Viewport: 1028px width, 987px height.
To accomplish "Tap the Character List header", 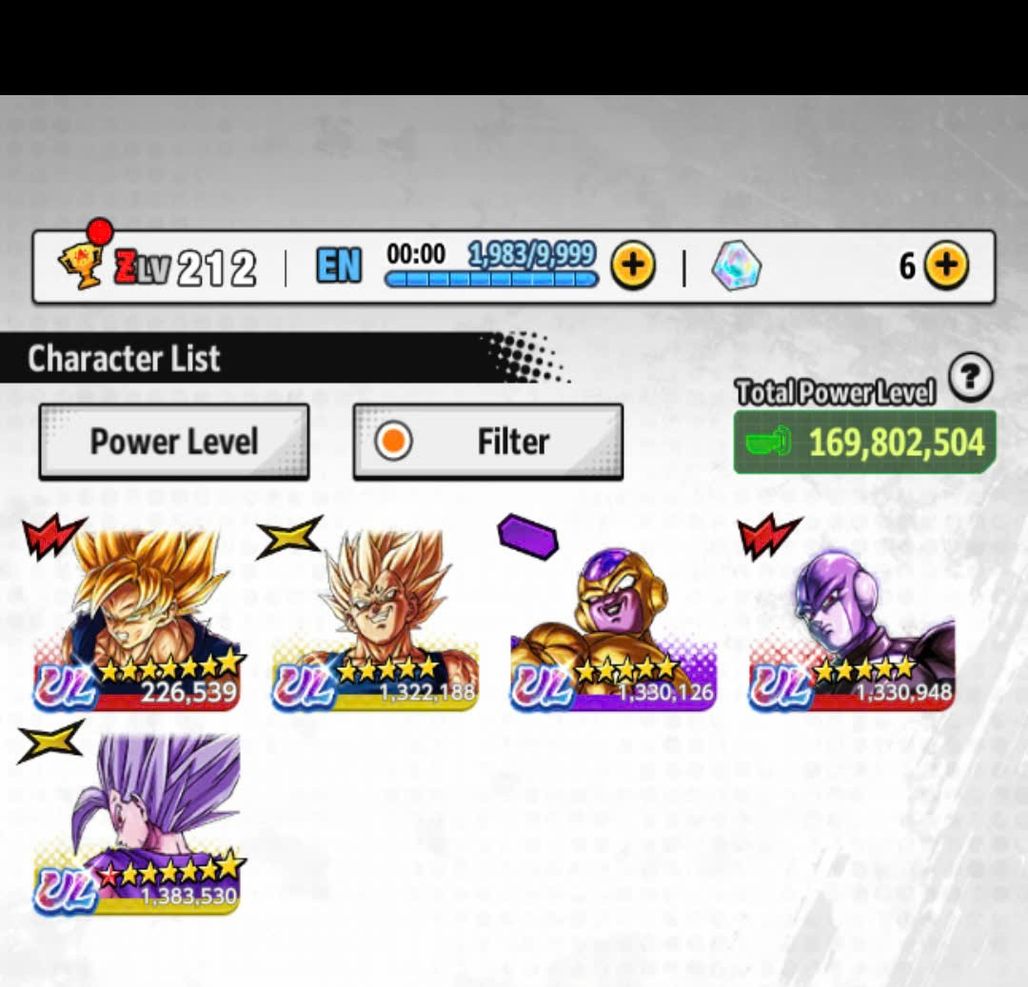I will point(124,358).
